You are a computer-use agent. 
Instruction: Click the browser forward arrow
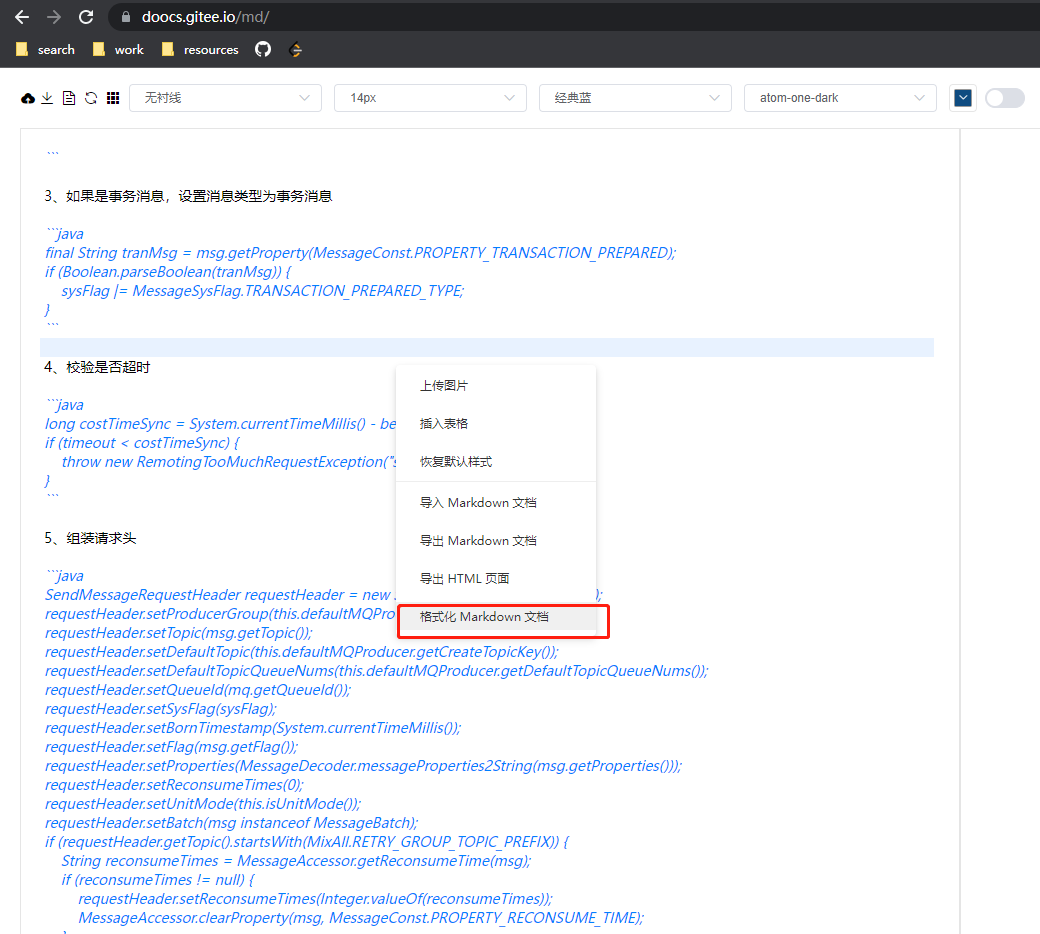click(54, 17)
